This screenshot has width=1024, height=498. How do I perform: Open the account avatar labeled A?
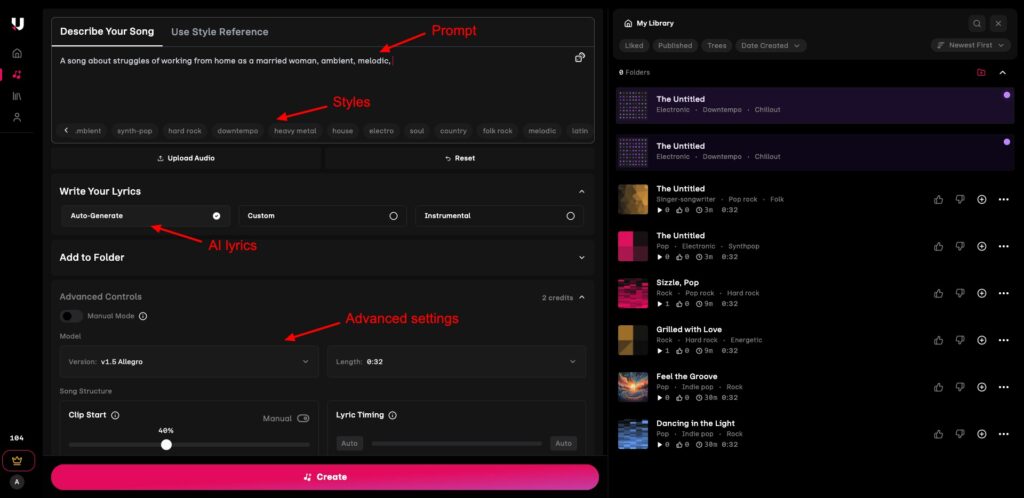click(18, 482)
